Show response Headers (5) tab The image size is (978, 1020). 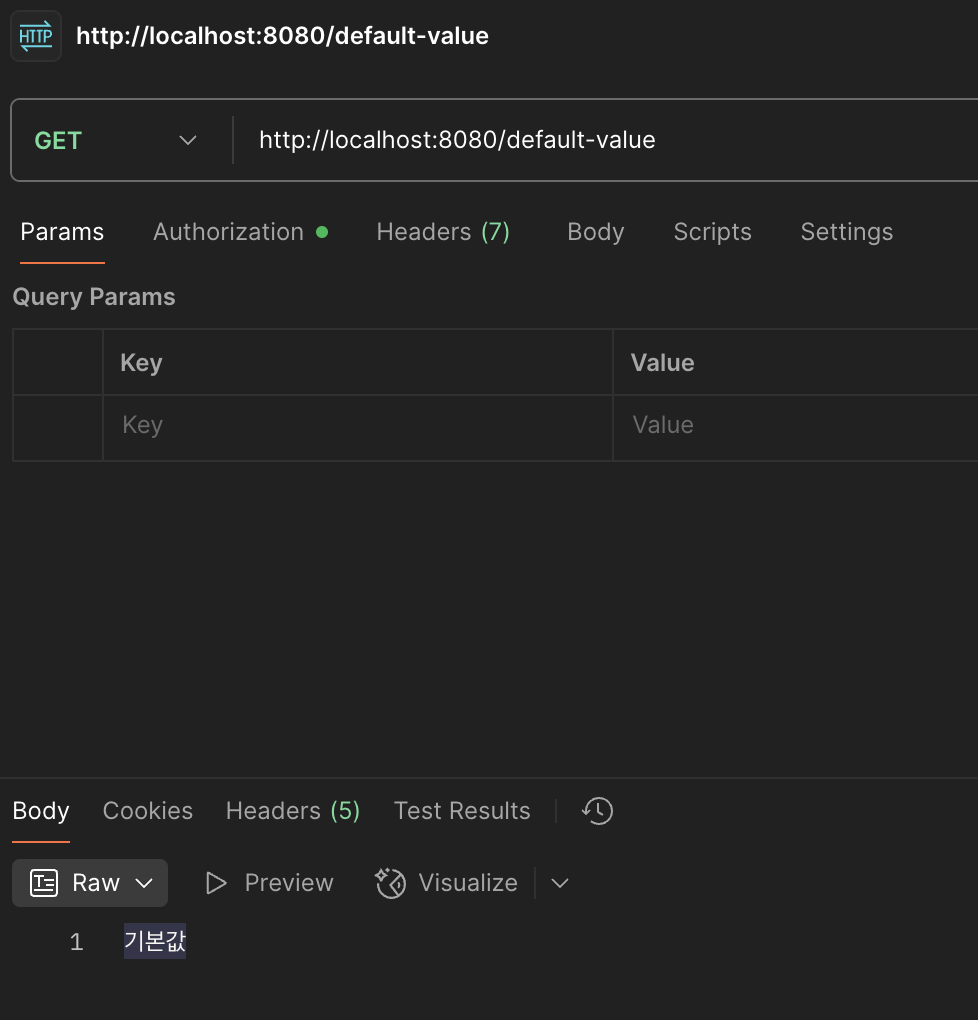click(292, 811)
